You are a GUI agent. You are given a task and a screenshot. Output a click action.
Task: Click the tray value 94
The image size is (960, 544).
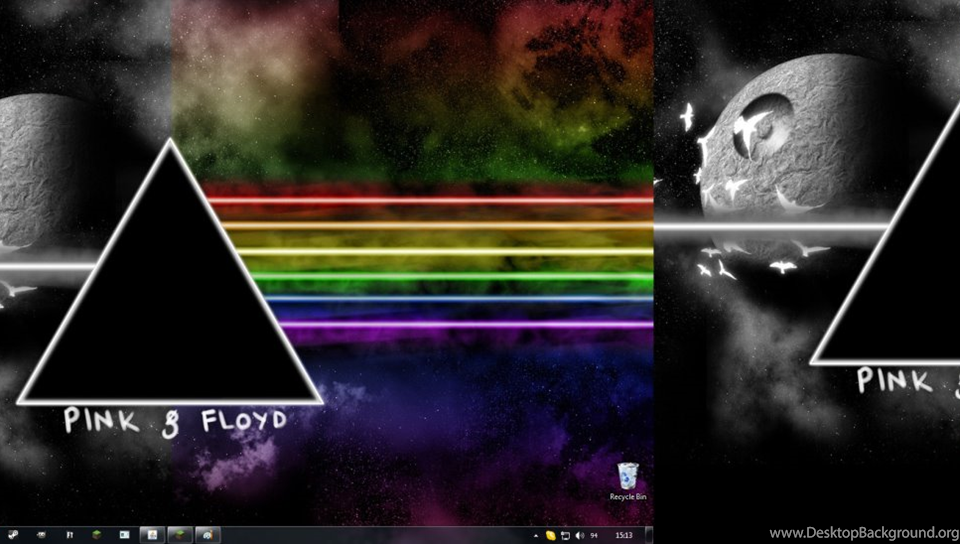tap(594, 535)
